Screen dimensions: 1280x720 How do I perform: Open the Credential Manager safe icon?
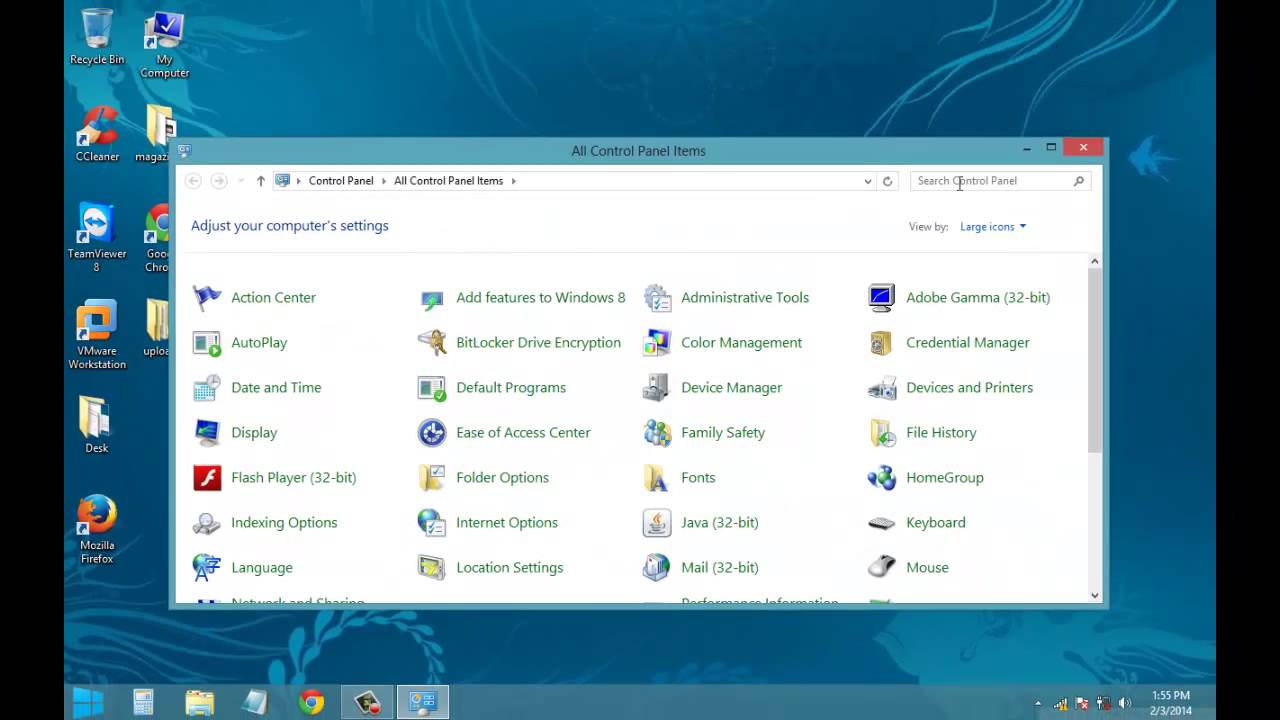882,342
